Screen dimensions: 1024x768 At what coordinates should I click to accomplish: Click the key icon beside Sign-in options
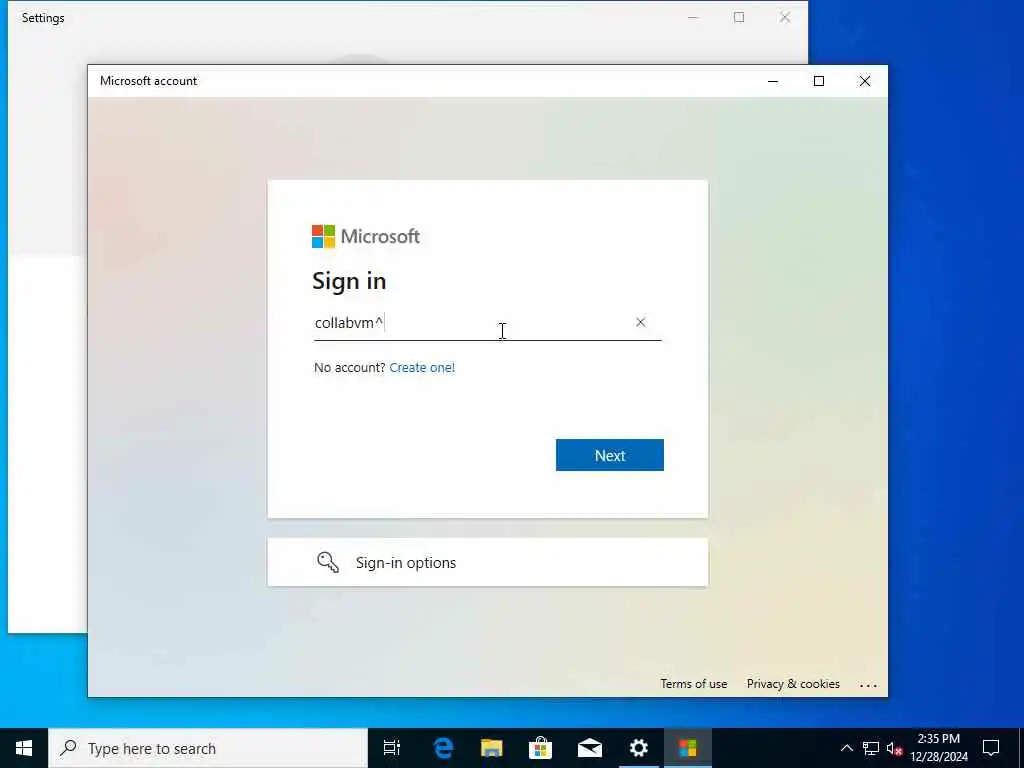[x=328, y=562]
